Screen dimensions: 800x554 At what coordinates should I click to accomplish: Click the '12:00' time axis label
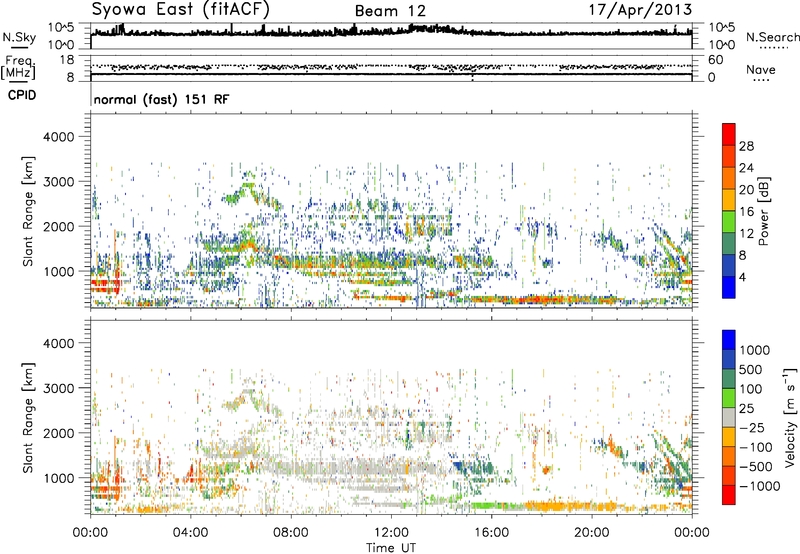391,533
